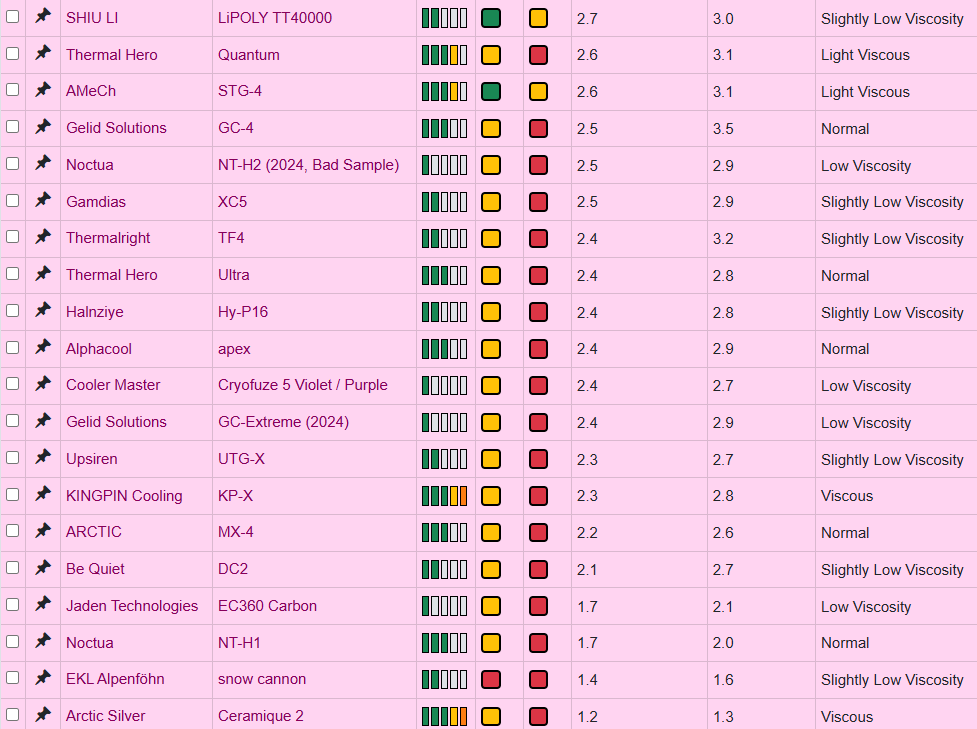Click the pin icon for GC-Extreme (2024)
Viewport: 977px width, 729px height.
click(x=42, y=421)
